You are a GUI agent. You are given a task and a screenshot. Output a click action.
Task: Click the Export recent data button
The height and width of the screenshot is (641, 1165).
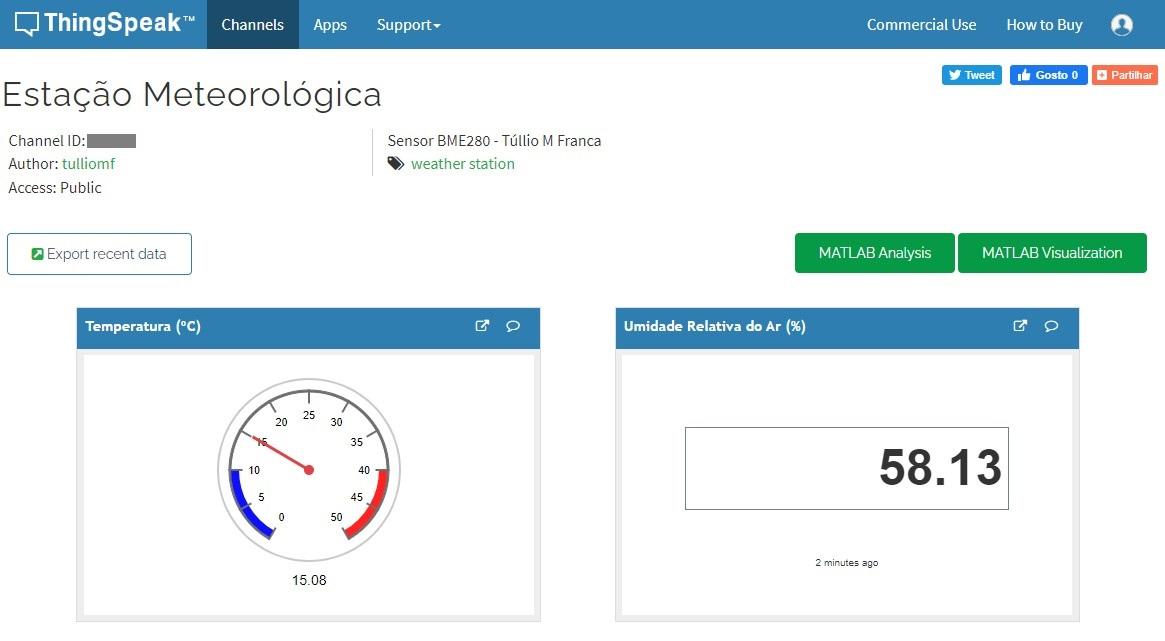(x=100, y=254)
